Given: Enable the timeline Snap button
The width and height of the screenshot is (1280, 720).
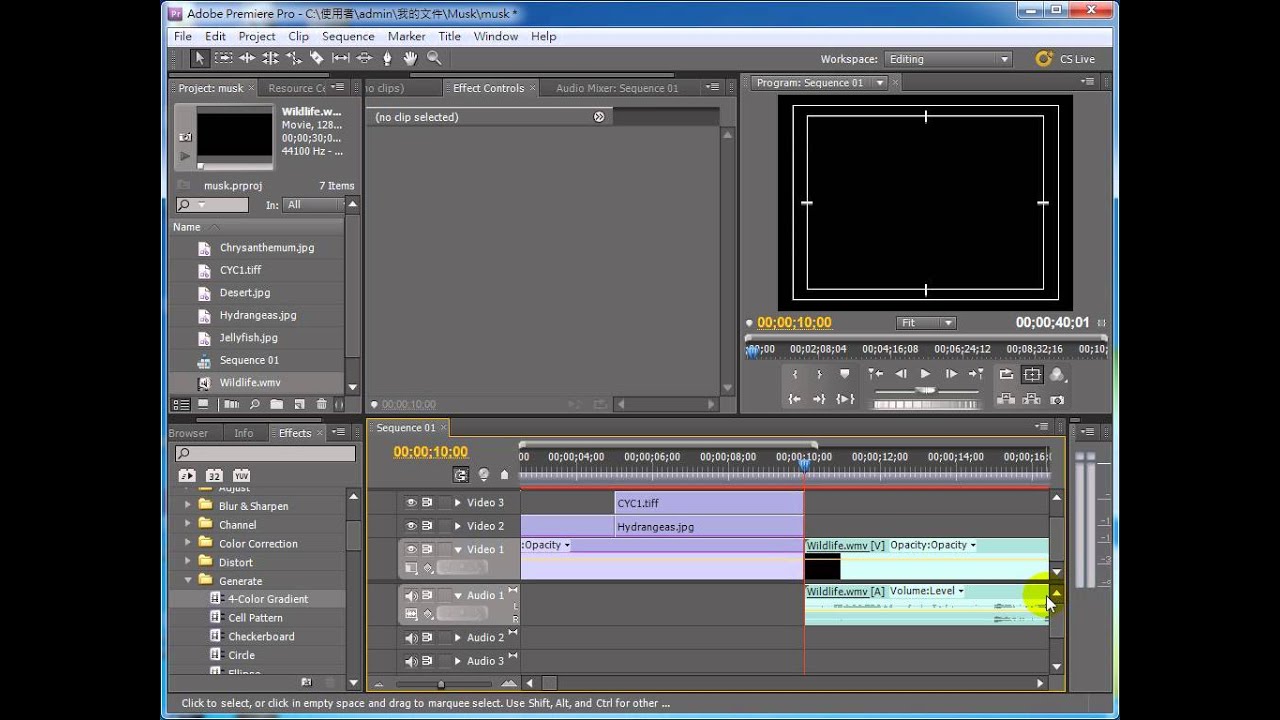Looking at the screenshot, I should coord(460,475).
